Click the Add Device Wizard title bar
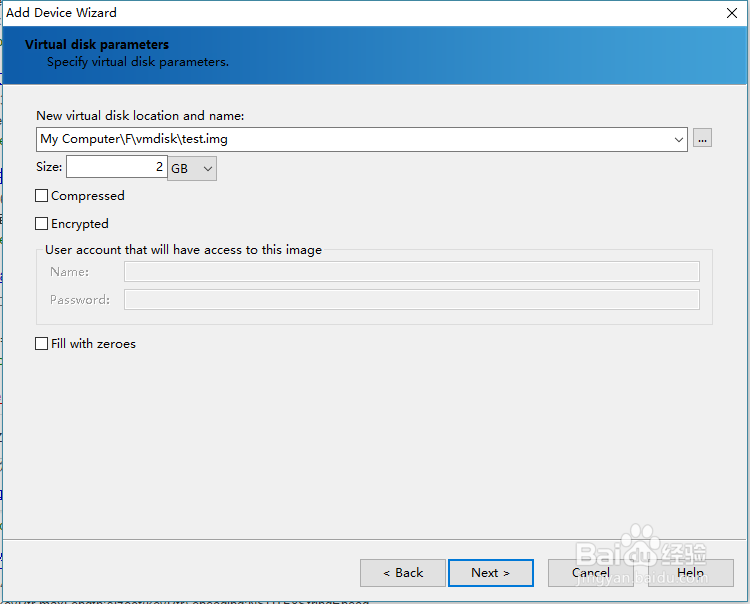The height and width of the screenshot is (604, 750). (300, 13)
